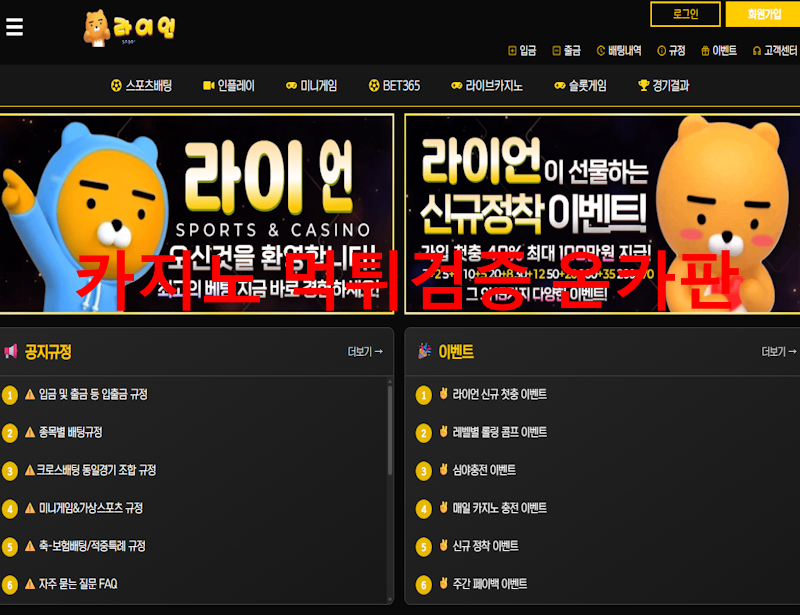
Task: Open notice 크로스배팅 동일경기 조합 규정
Action: 96,470
